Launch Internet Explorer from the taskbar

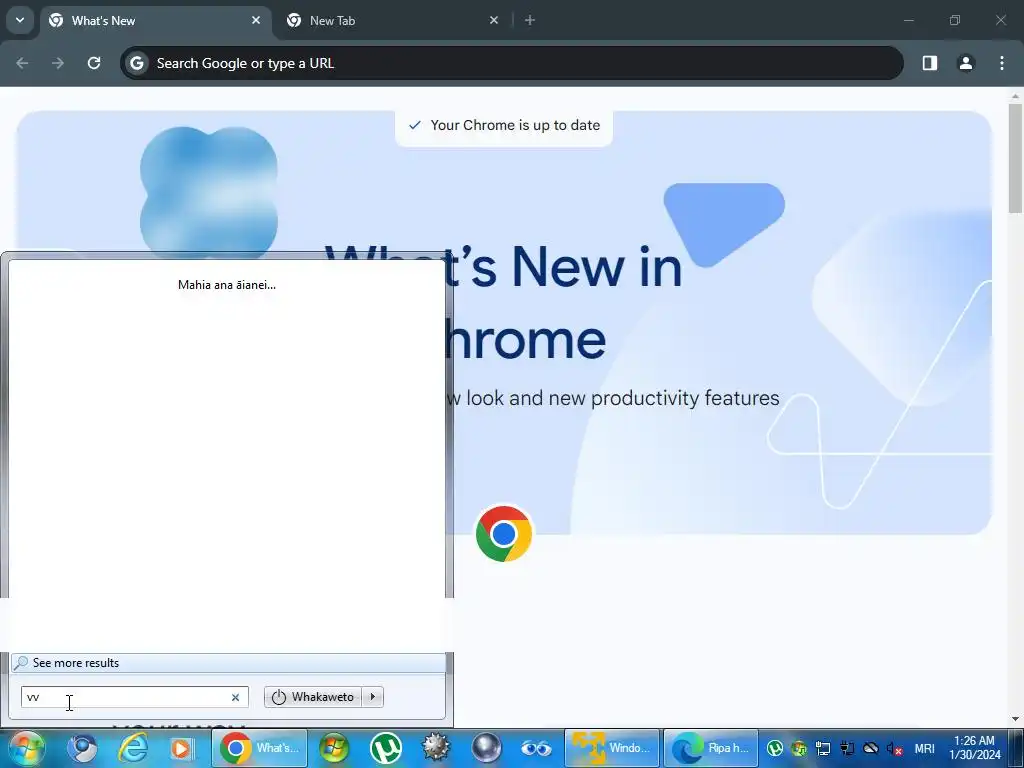(133, 748)
